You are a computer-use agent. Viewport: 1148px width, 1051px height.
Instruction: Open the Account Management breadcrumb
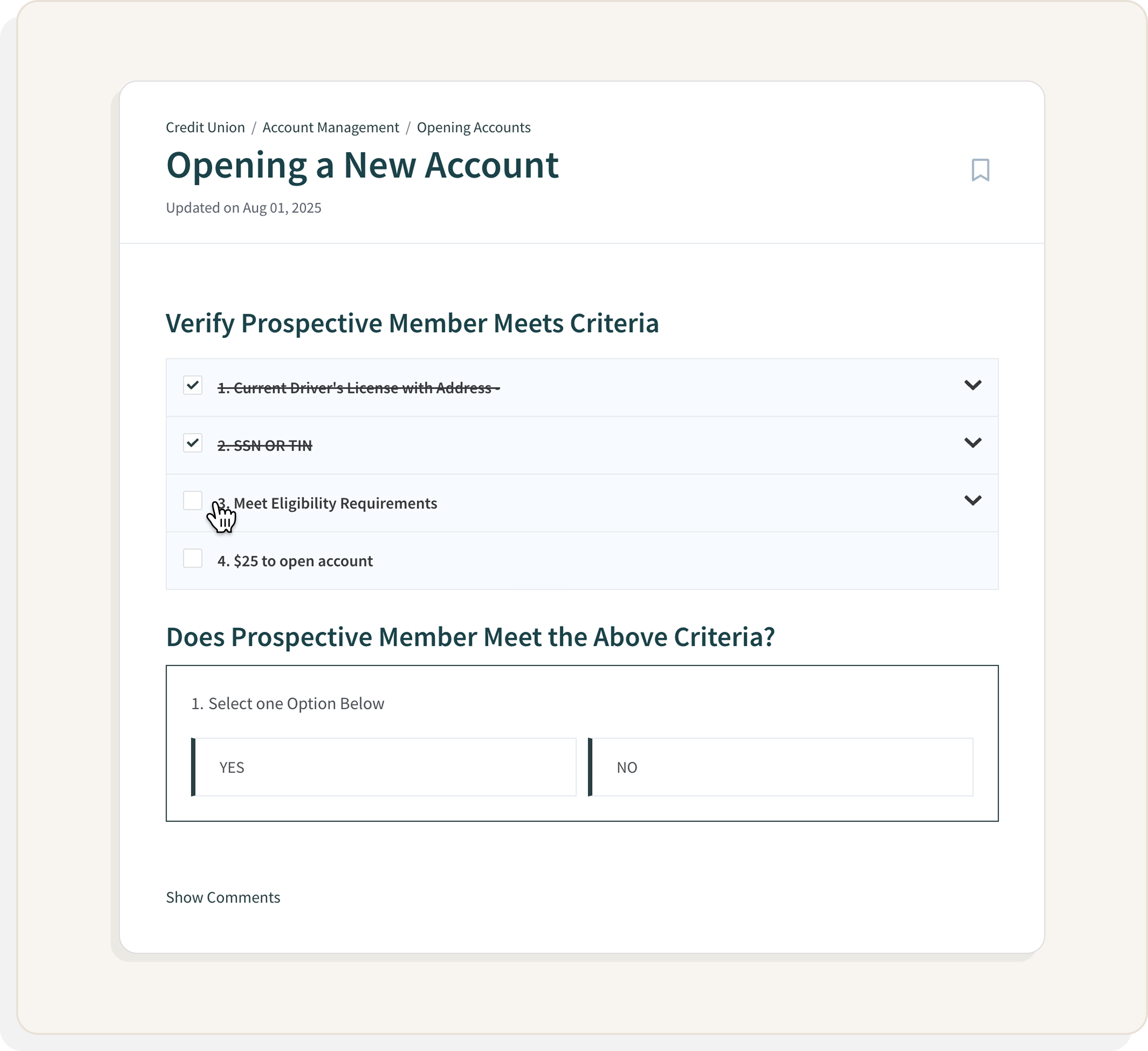[x=331, y=127]
